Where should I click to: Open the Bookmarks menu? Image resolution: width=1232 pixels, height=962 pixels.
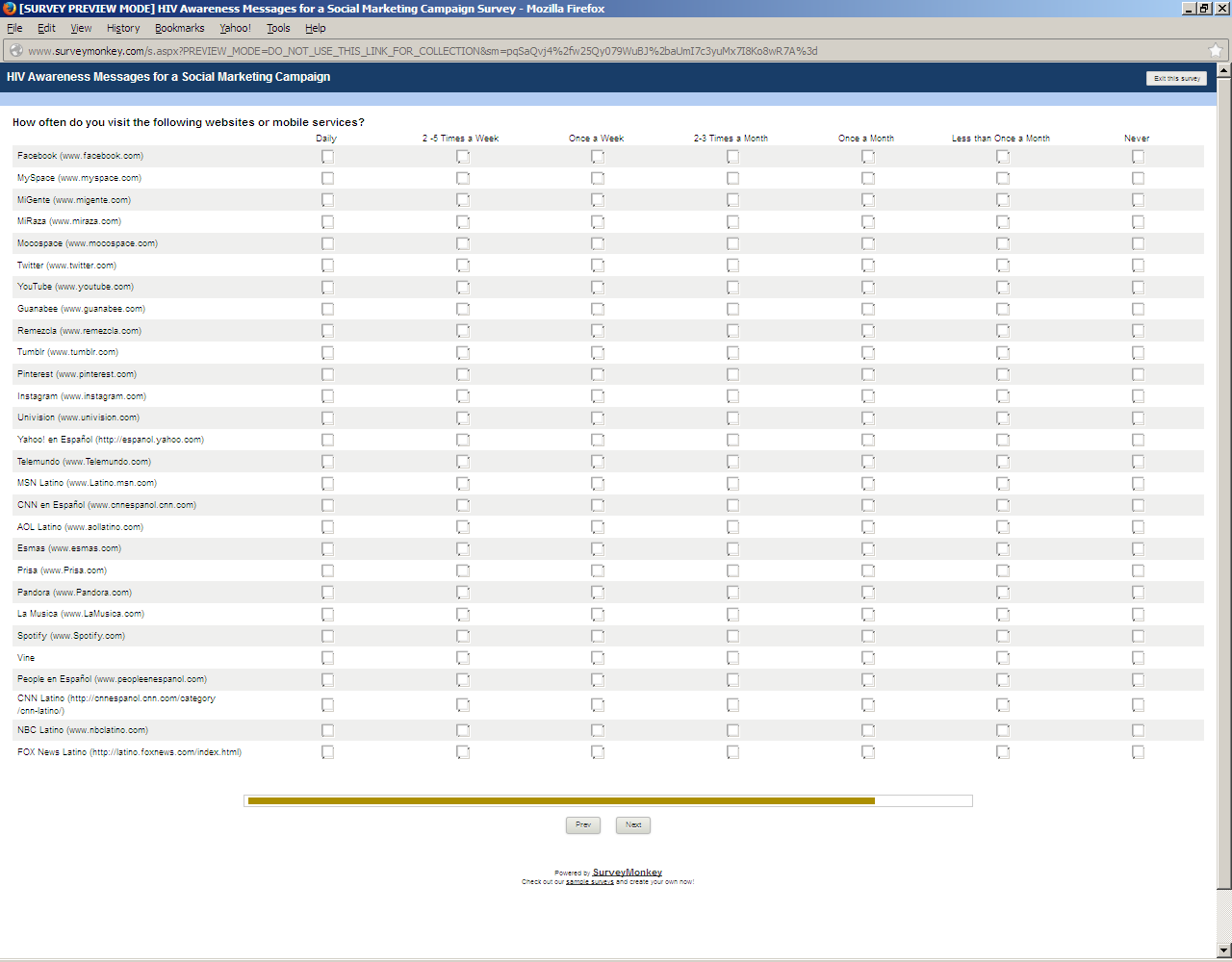click(x=180, y=29)
